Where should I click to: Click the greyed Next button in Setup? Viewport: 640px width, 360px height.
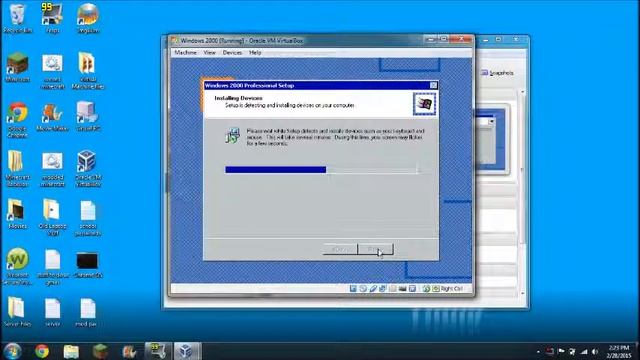coord(376,249)
